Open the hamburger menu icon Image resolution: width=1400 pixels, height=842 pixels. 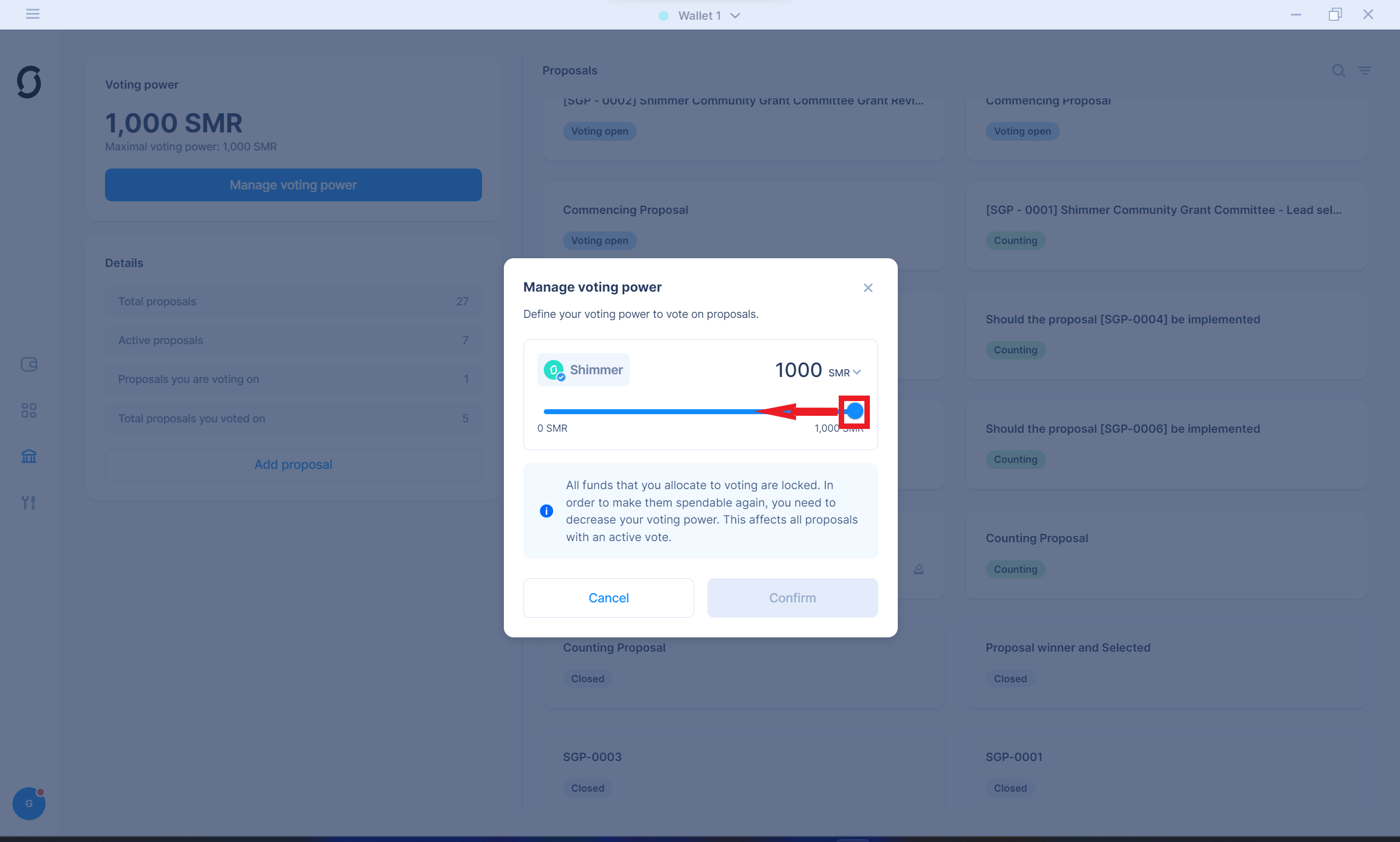(x=32, y=14)
